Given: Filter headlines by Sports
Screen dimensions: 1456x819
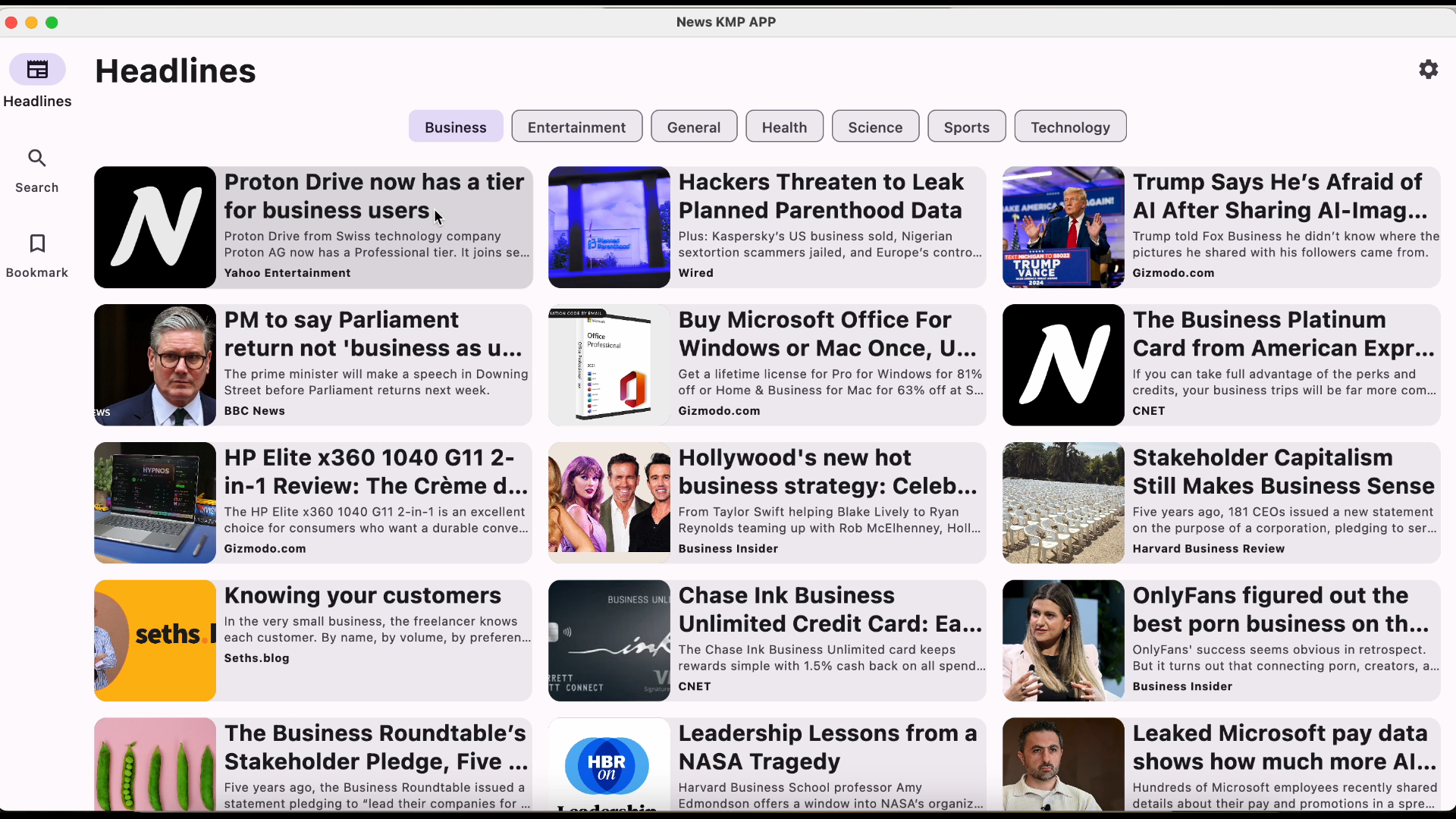Looking at the screenshot, I should click(966, 127).
